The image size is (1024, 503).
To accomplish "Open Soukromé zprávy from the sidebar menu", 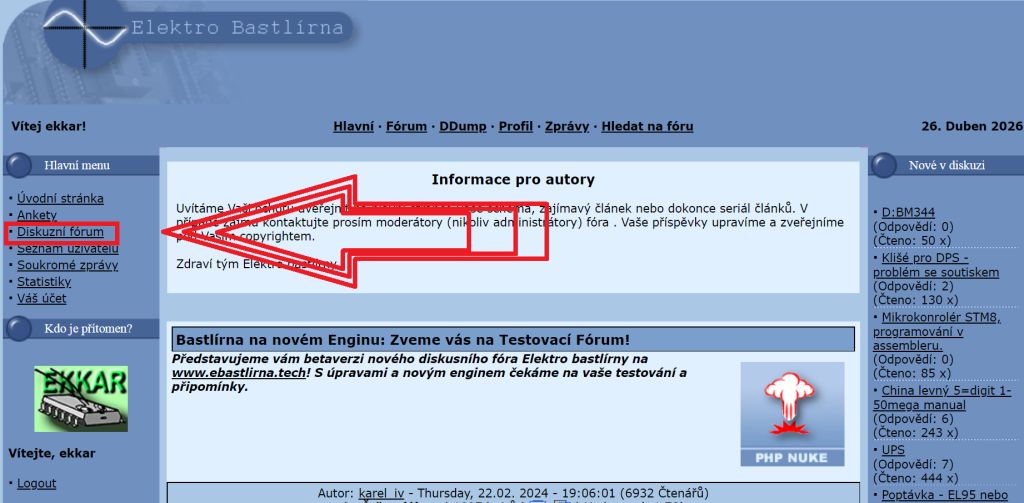I will (x=67, y=265).
